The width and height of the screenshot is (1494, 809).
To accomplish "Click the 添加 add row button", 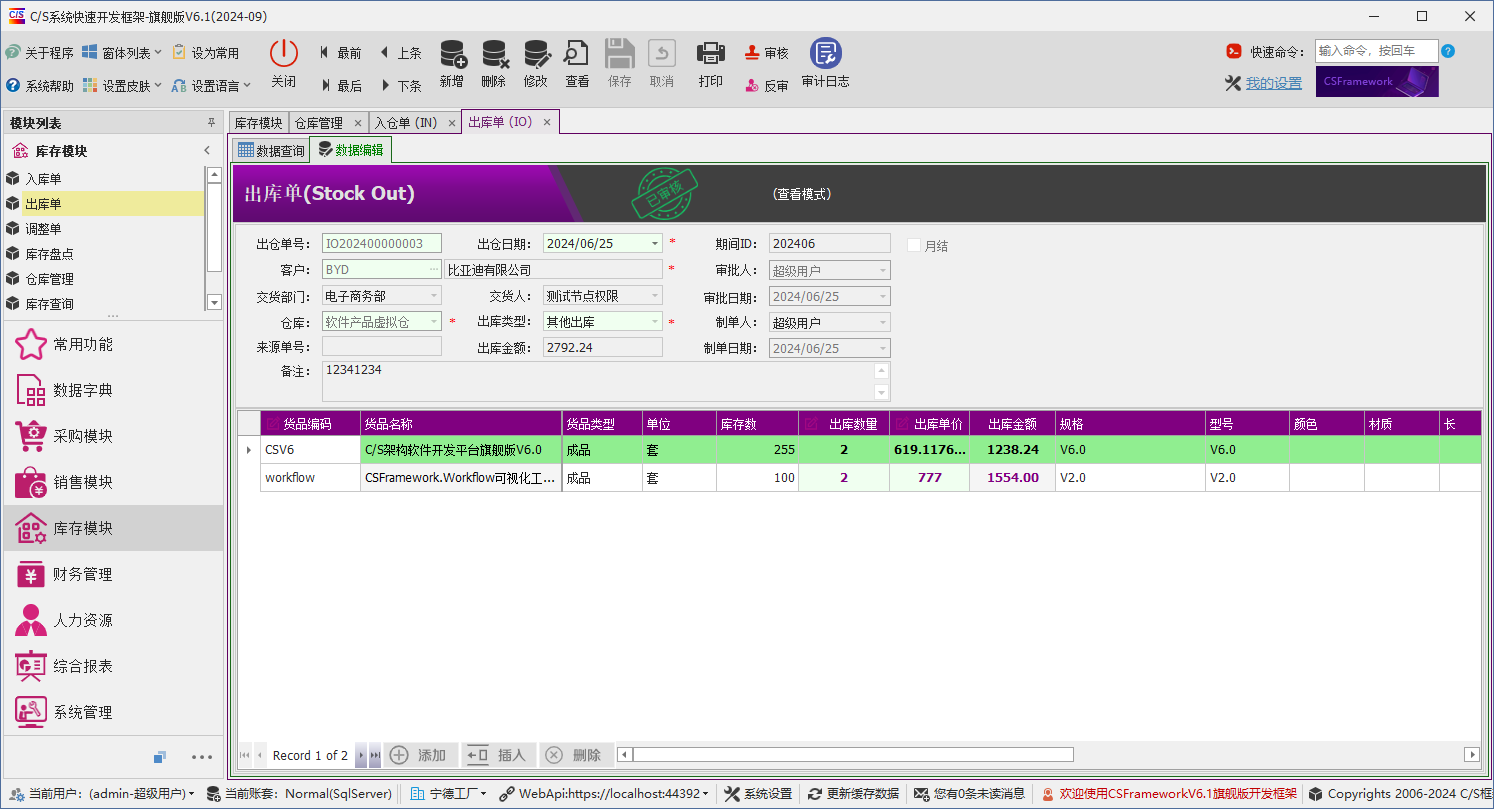I will (x=420, y=755).
